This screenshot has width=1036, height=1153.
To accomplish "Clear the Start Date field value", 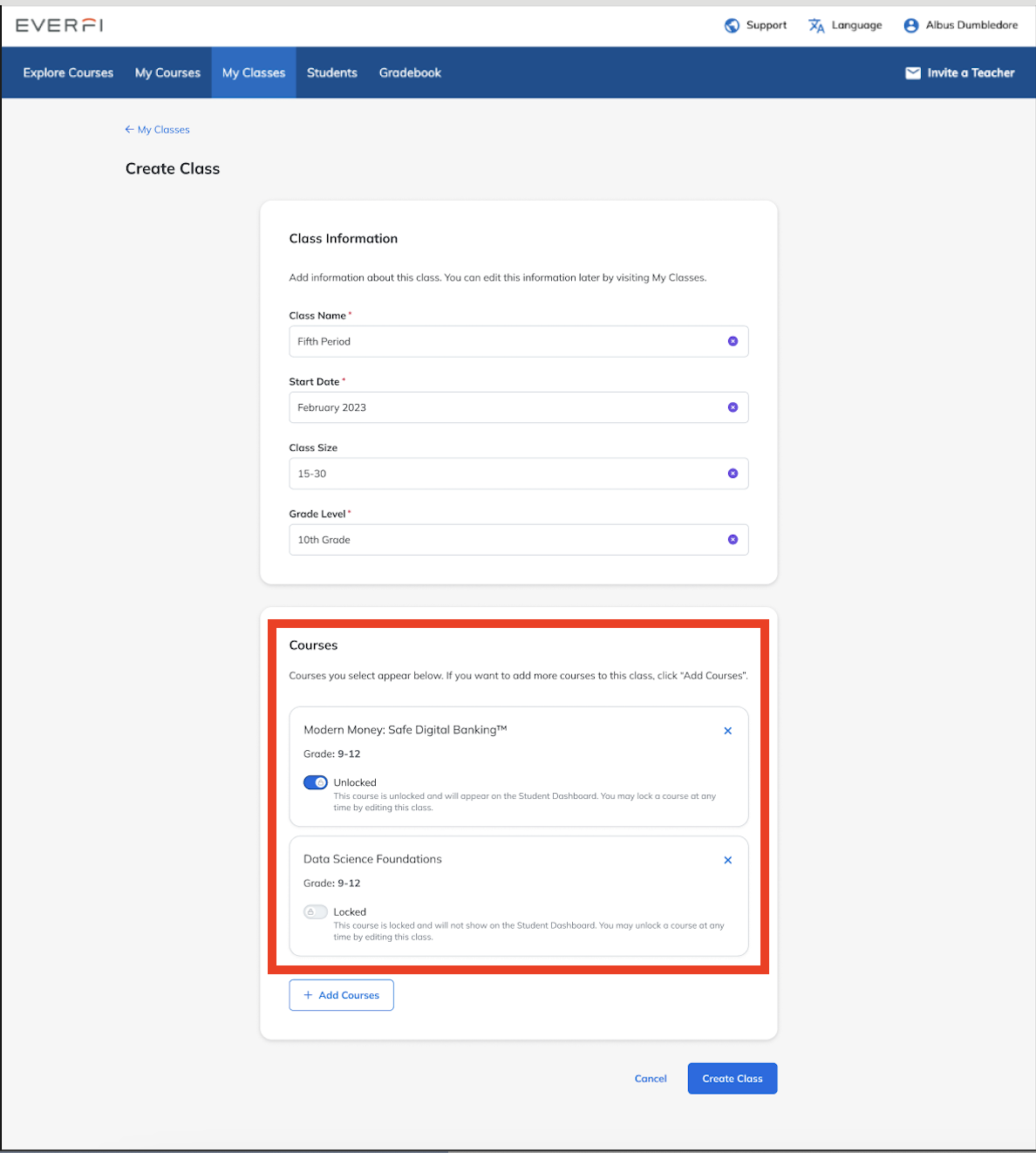I will tap(733, 407).
